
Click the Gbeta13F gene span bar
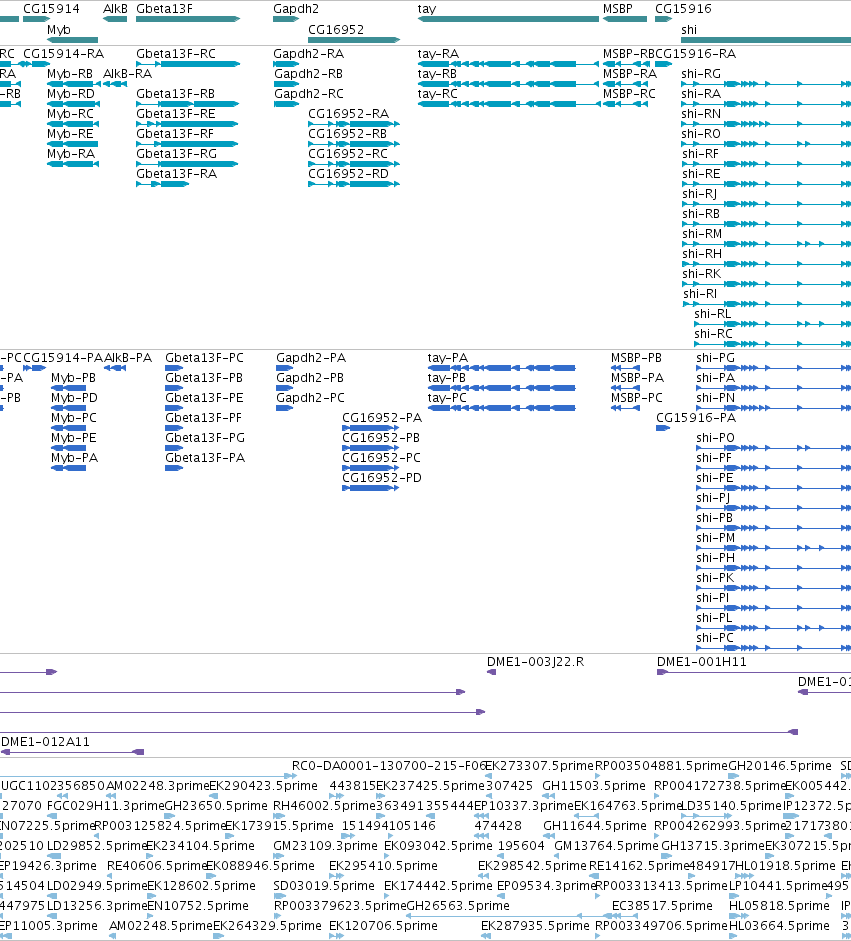click(188, 19)
